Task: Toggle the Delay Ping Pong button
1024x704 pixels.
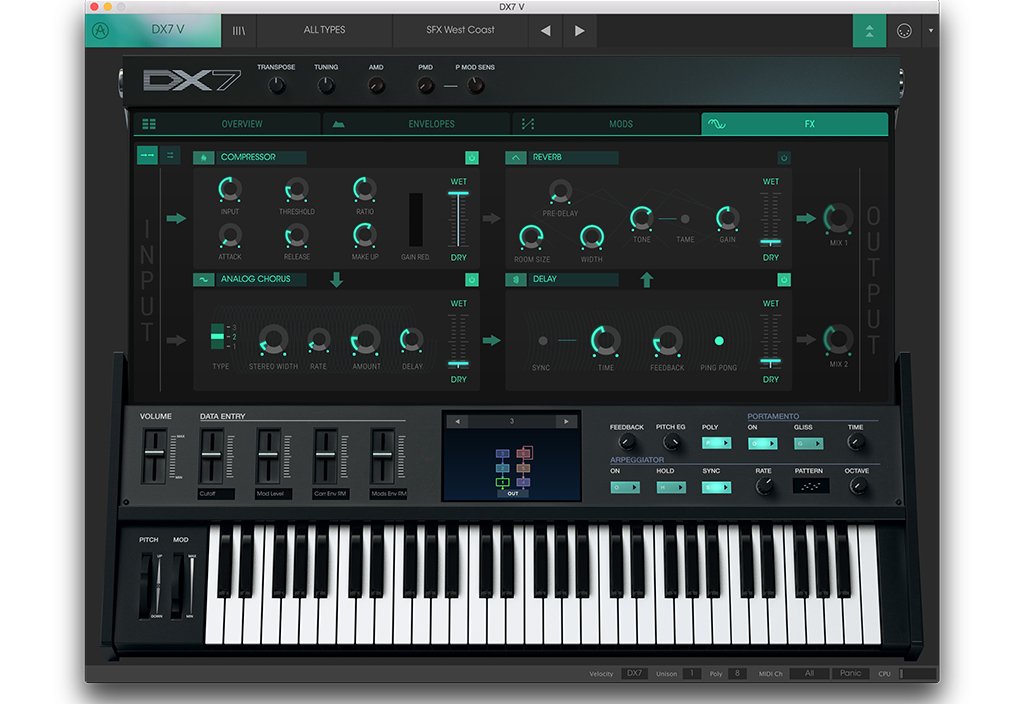Action: (718, 341)
